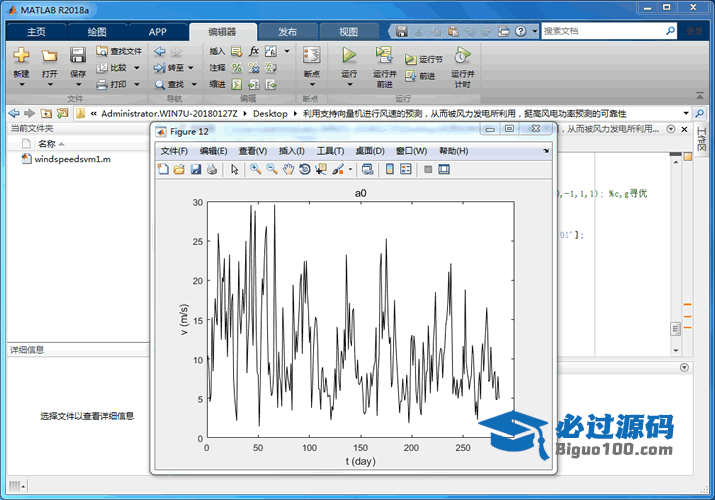Open the 工具(T) menu in Figure 12
715x500 pixels.
[330, 151]
